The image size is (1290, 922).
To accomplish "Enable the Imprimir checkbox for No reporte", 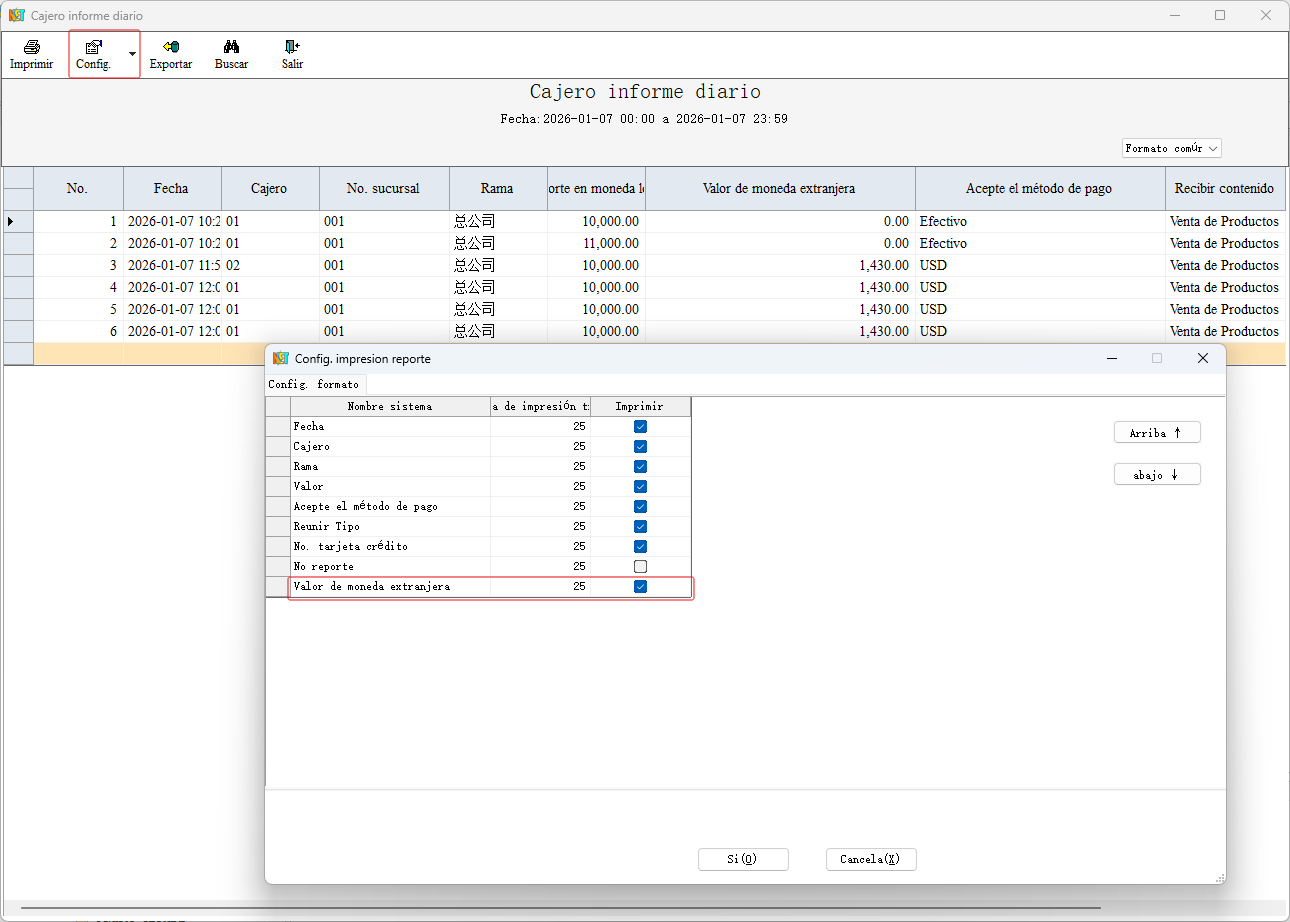I will (x=640, y=566).
